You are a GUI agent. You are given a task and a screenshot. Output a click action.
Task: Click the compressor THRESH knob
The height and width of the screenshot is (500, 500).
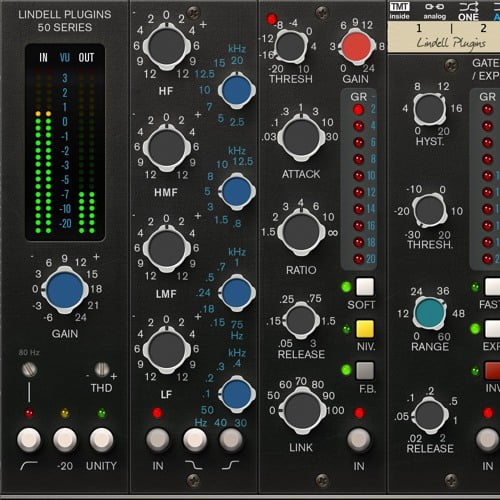click(291, 46)
